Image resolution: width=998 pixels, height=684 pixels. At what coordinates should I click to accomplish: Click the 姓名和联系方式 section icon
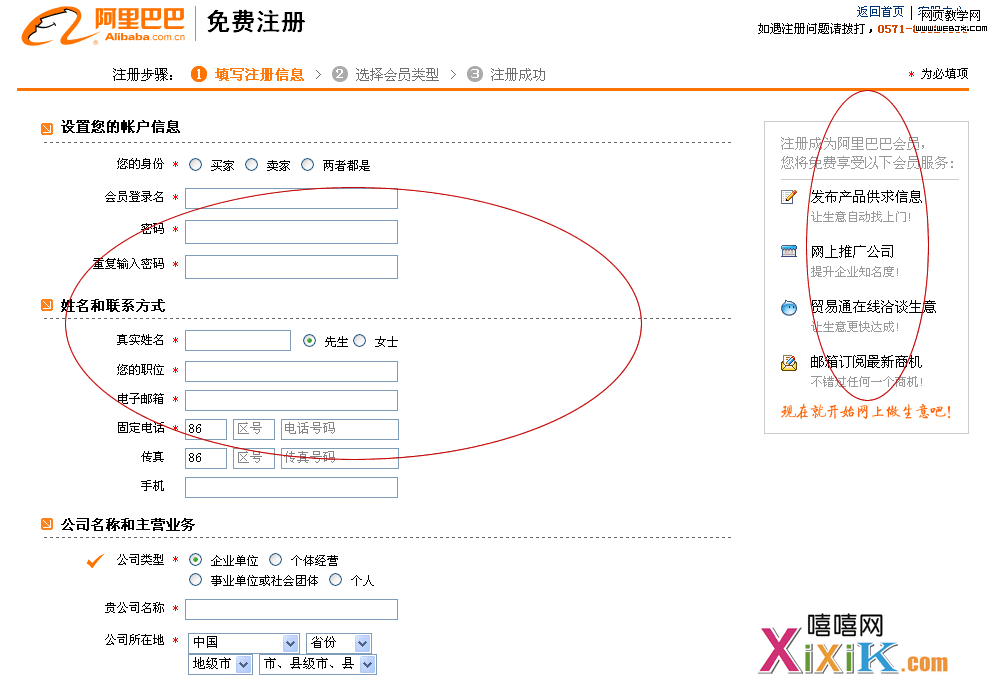(x=47, y=306)
